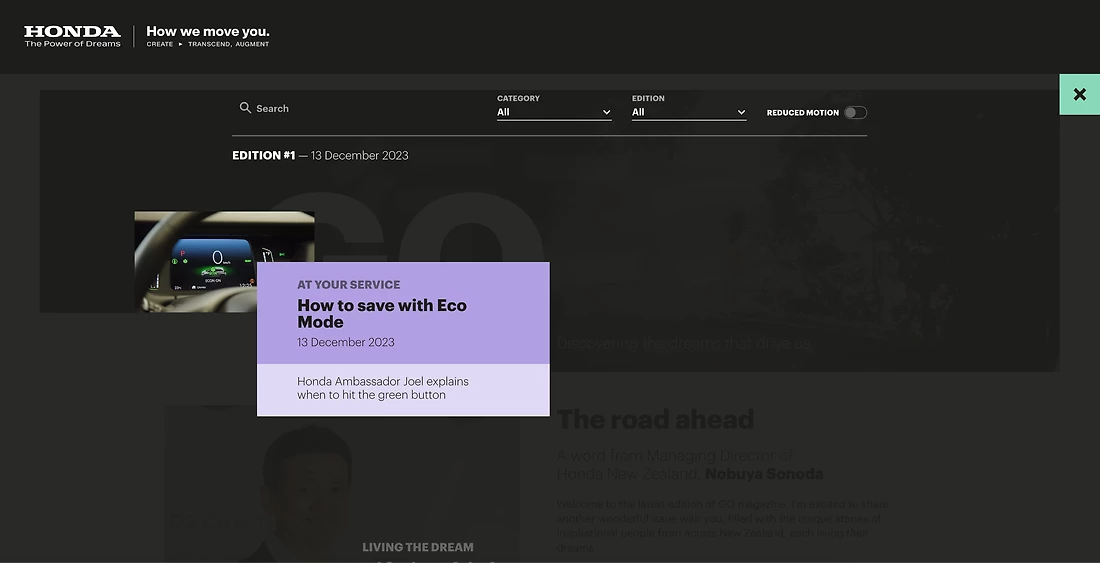1100x563 pixels.
Task: Open the Edition dropdown showing All
Action: pyautogui.click(x=687, y=112)
